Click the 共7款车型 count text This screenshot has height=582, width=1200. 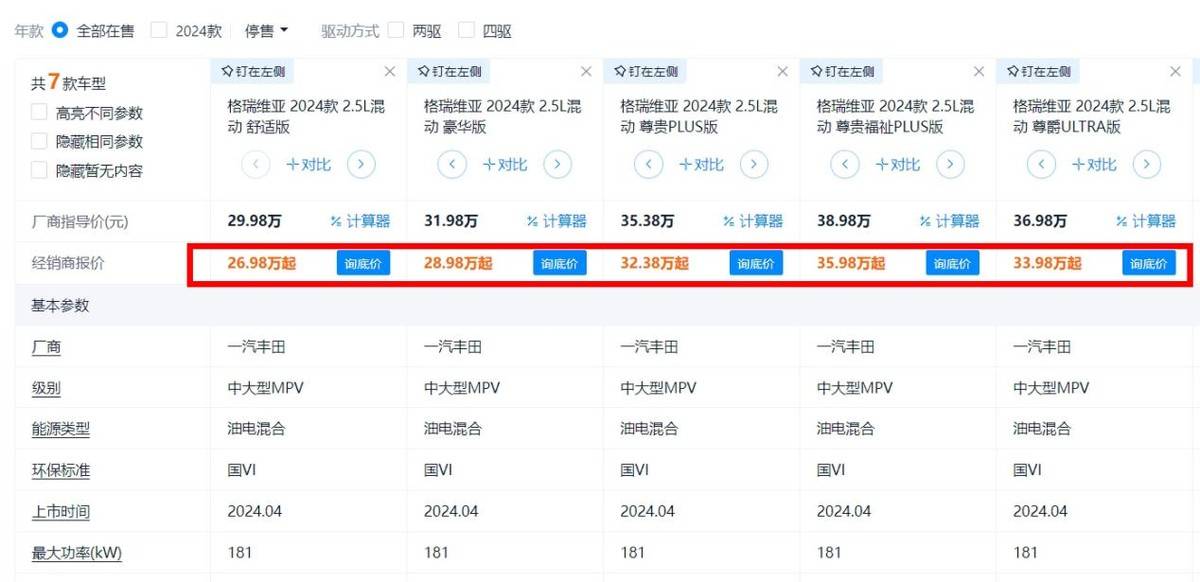click(68, 83)
